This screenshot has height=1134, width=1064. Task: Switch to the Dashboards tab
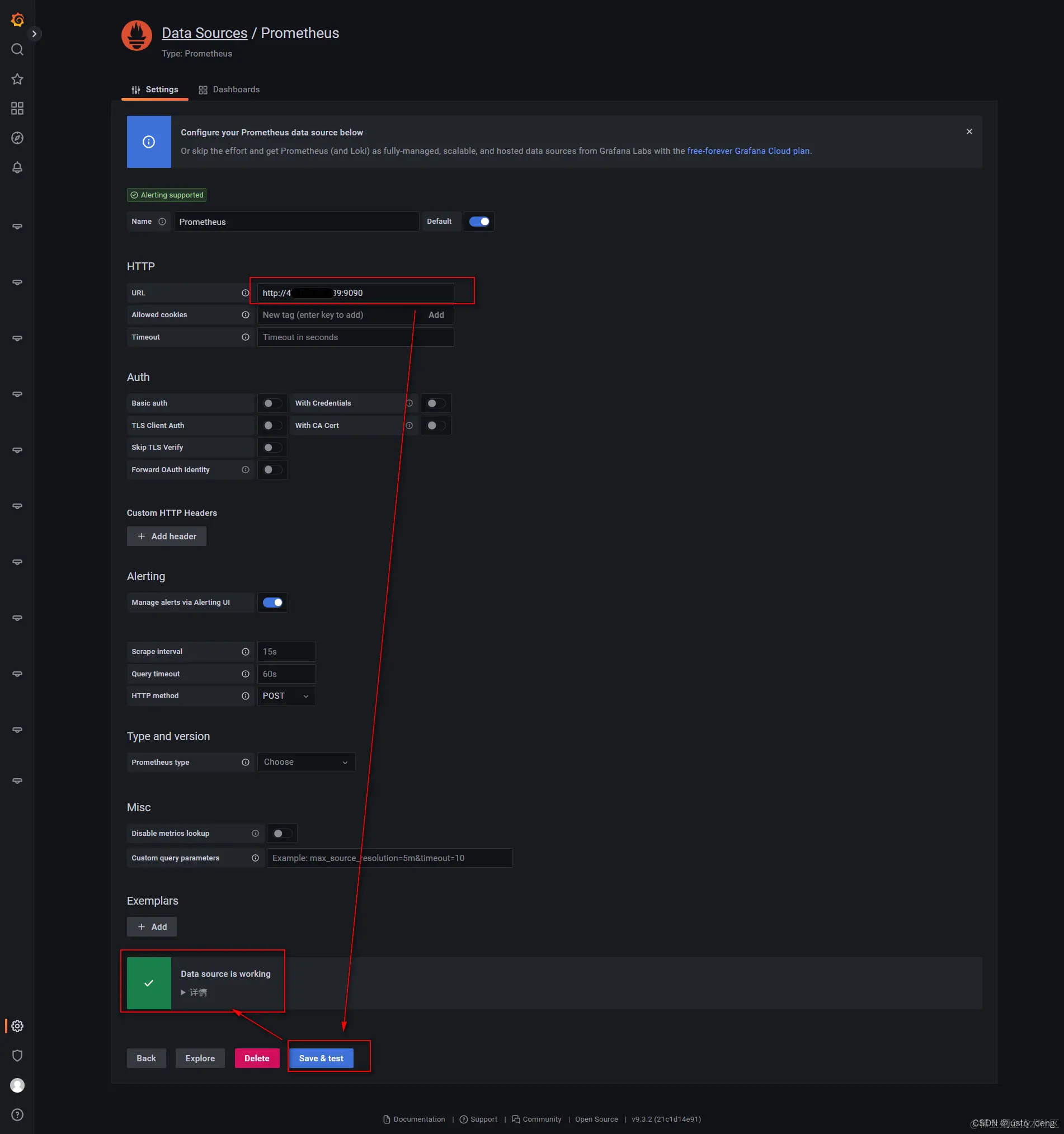(x=229, y=90)
